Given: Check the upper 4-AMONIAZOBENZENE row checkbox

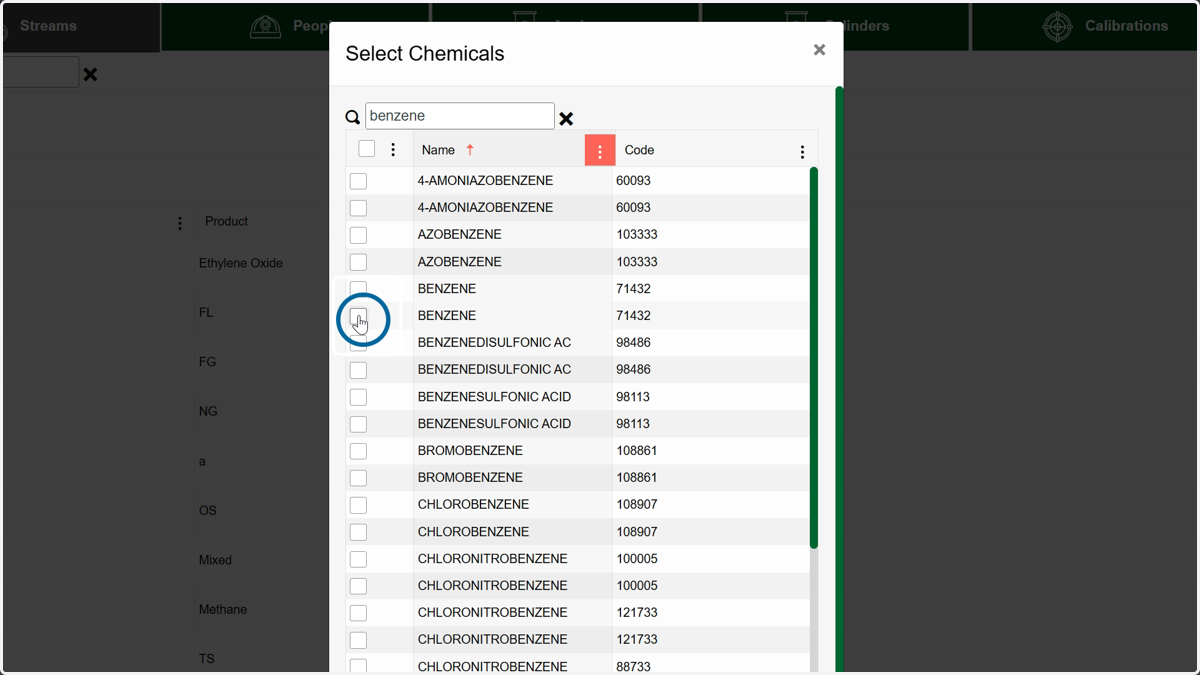Looking at the screenshot, I should [358, 181].
